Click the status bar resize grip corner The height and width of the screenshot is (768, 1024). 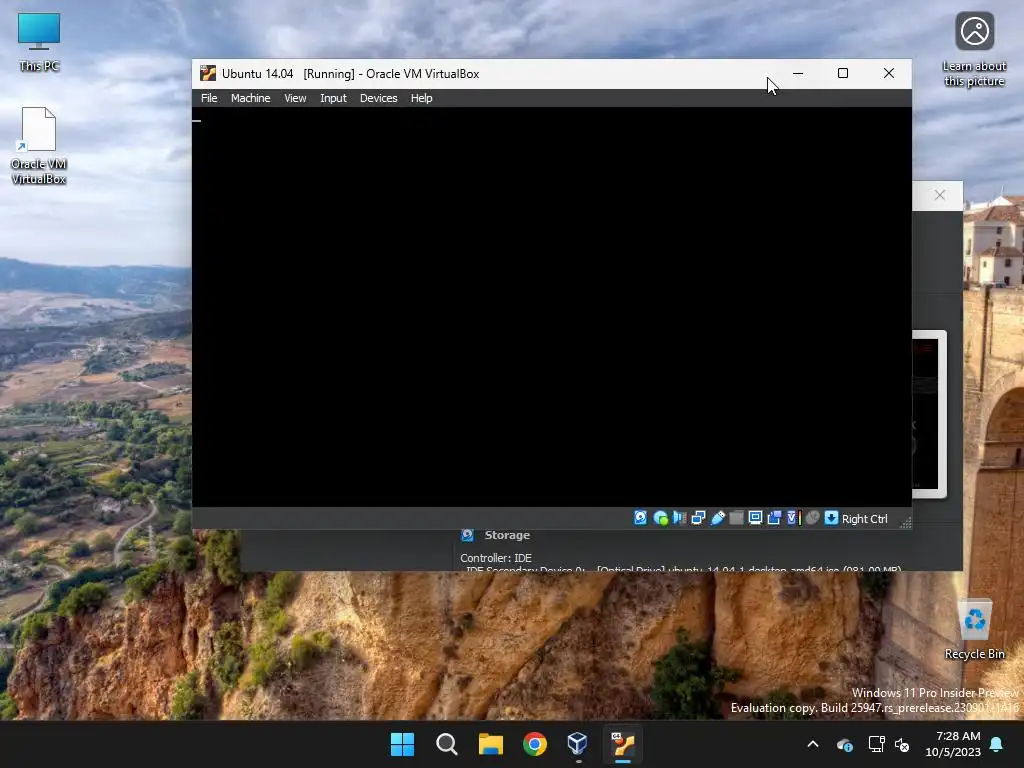[x=905, y=522]
